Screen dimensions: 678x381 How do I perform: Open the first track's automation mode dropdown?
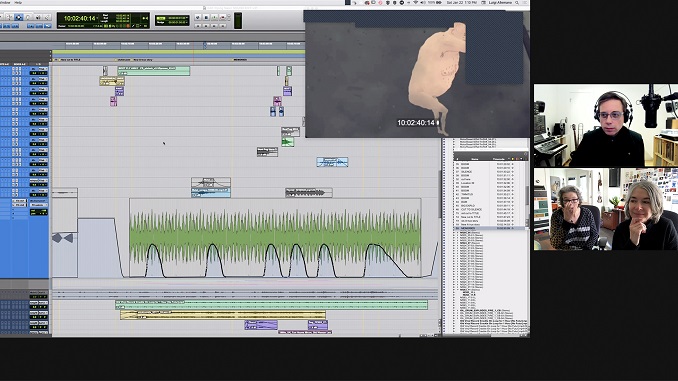(x=43, y=69)
